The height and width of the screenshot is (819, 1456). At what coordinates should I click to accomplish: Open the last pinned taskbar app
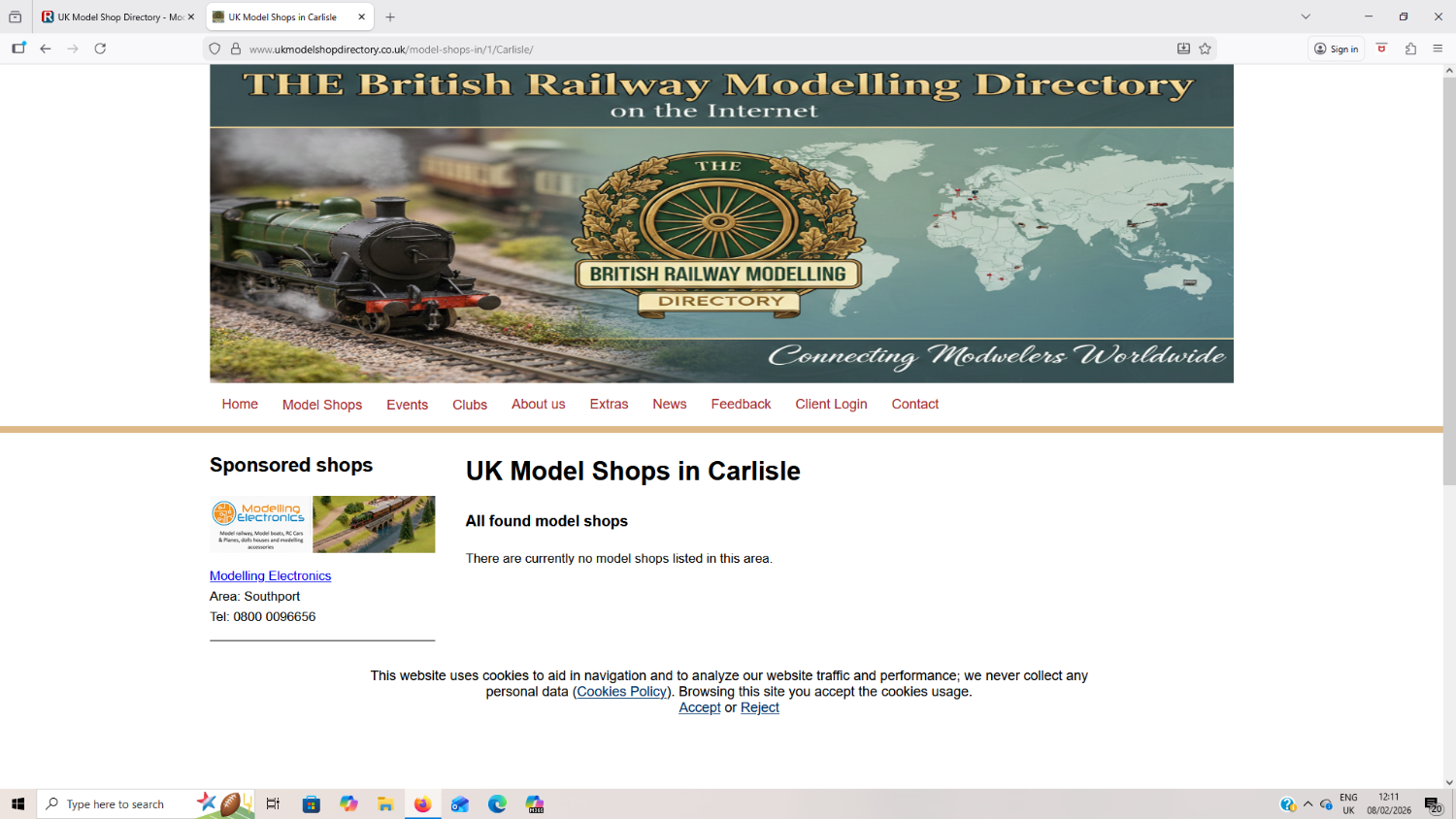pyautogui.click(x=535, y=804)
